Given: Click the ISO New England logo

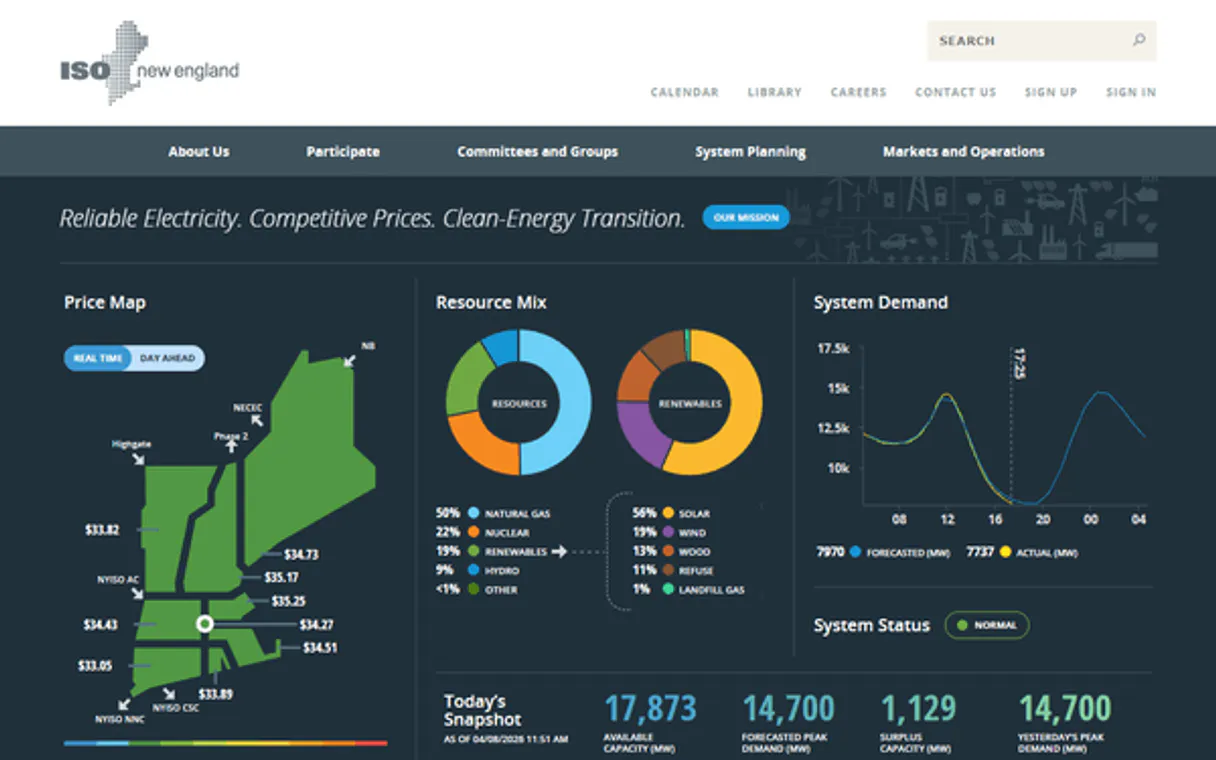Looking at the screenshot, I should pyautogui.click(x=149, y=63).
